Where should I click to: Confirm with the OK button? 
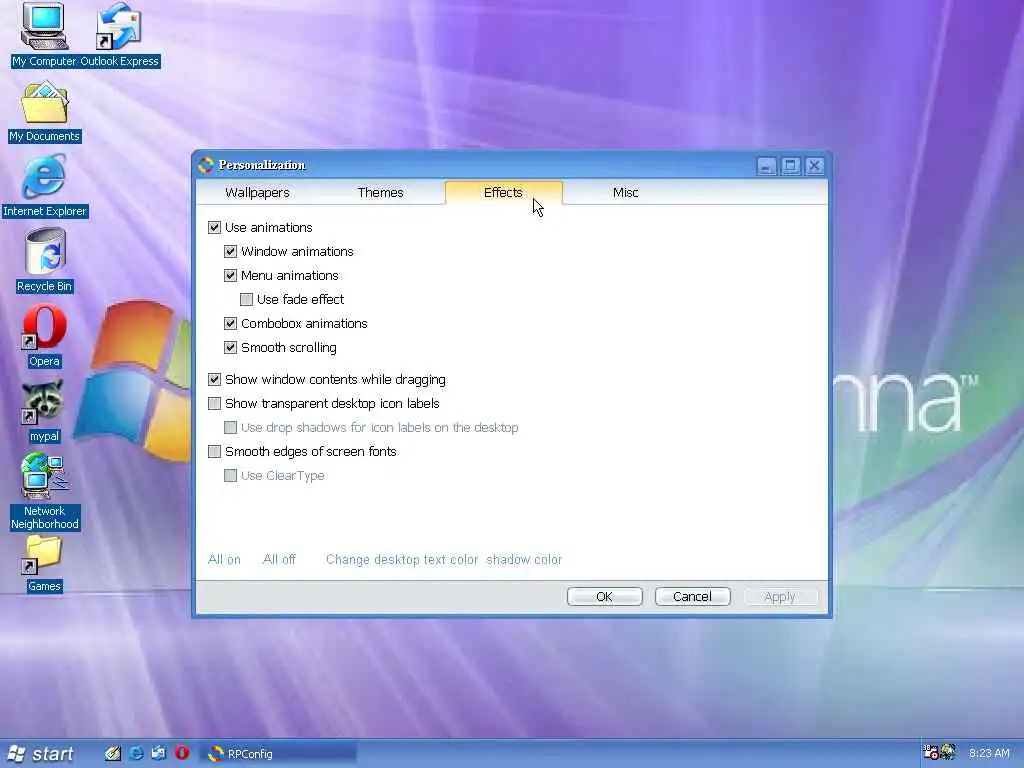605,596
